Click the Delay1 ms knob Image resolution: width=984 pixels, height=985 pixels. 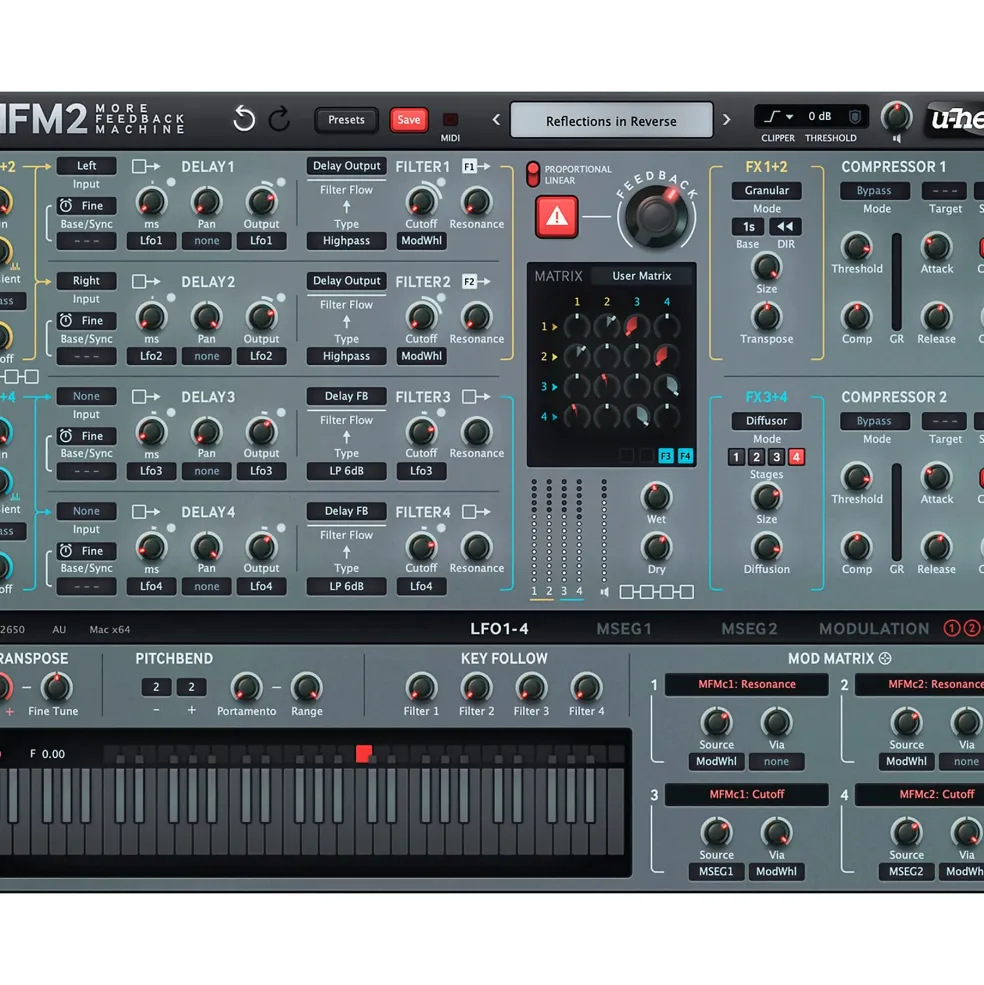pos(151,202)
